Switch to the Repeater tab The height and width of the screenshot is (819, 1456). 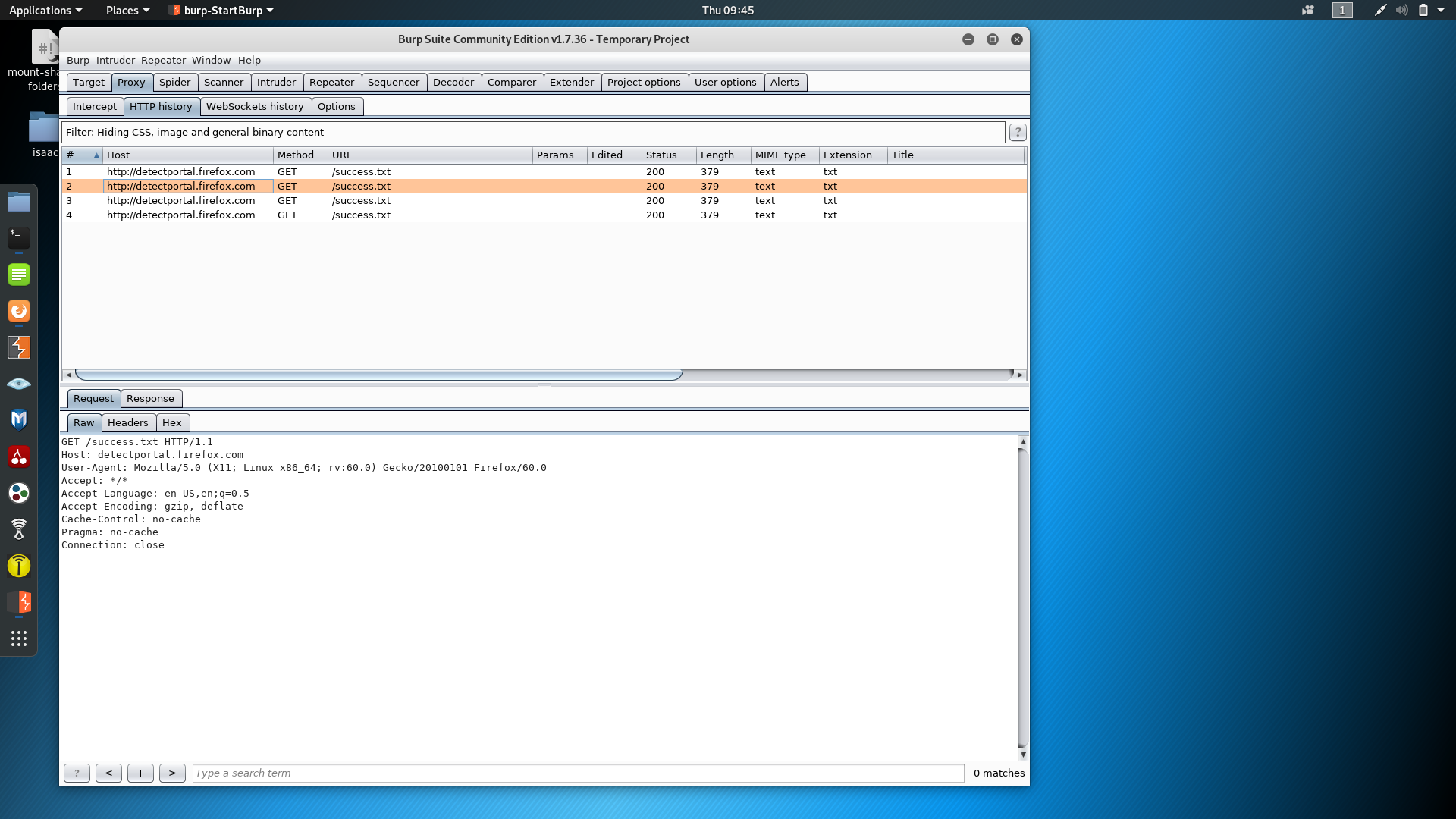[332, 82]
